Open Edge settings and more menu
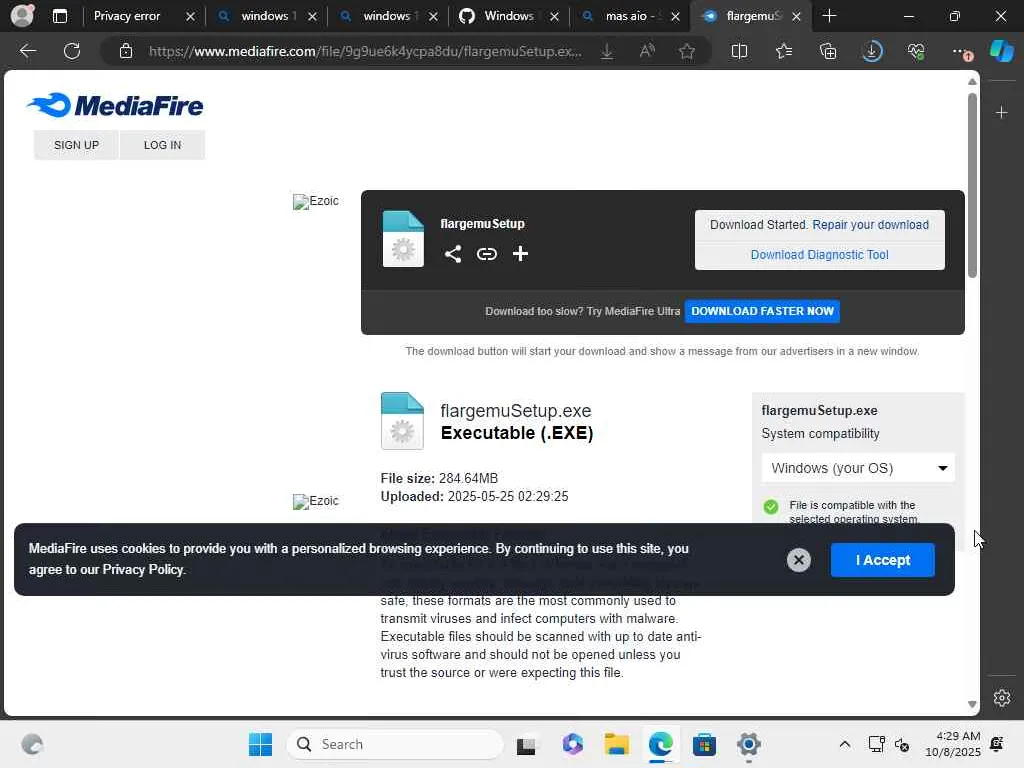This screenshot has width=1024, height=768. (961, 51)
